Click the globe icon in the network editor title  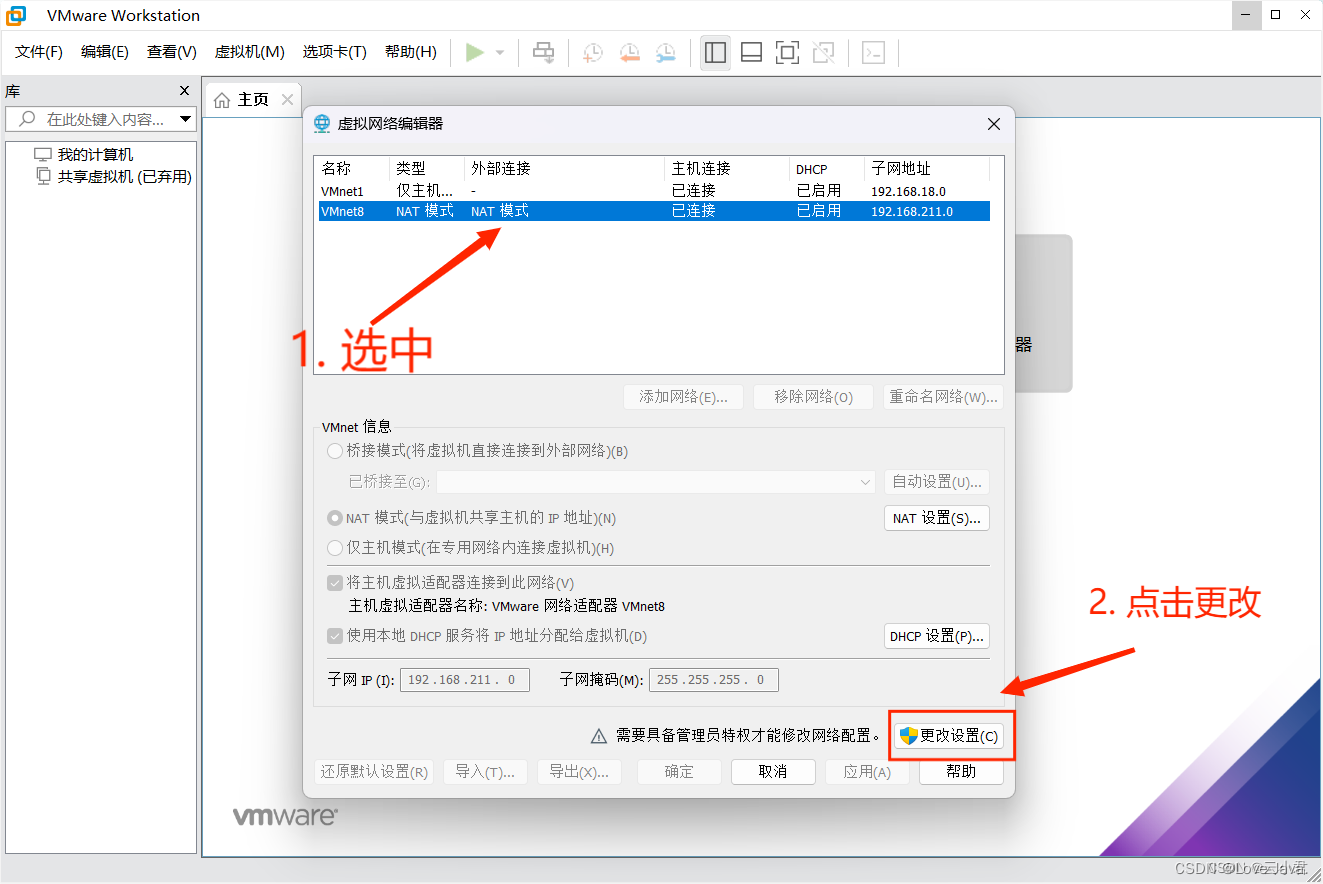click(322, 124)
